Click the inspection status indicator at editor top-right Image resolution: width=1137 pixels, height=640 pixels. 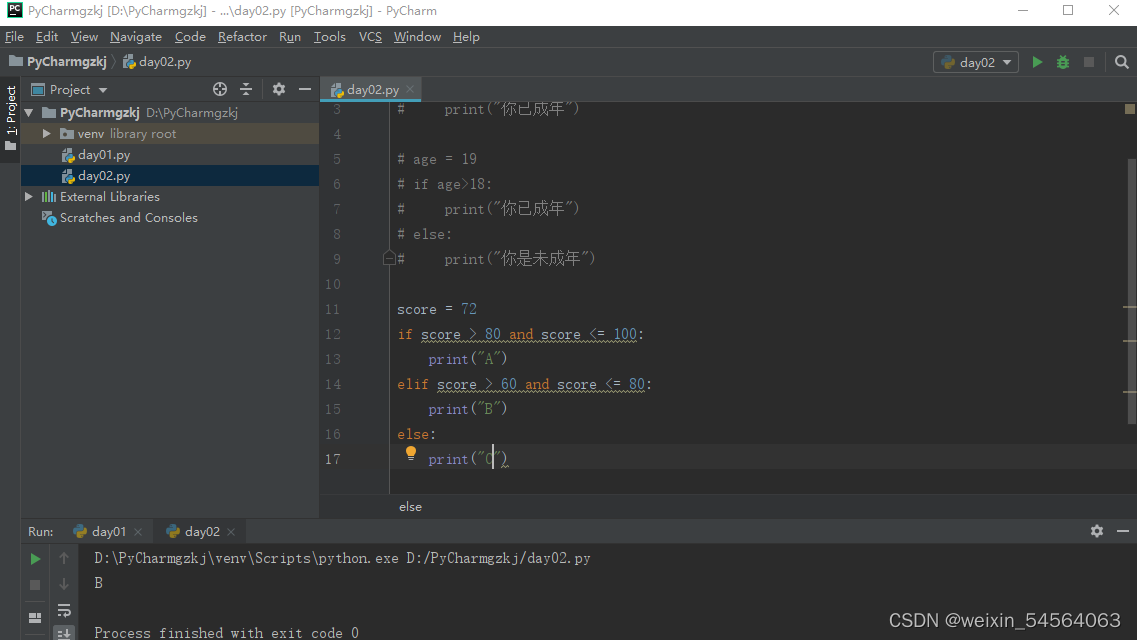coord(1130,109)
